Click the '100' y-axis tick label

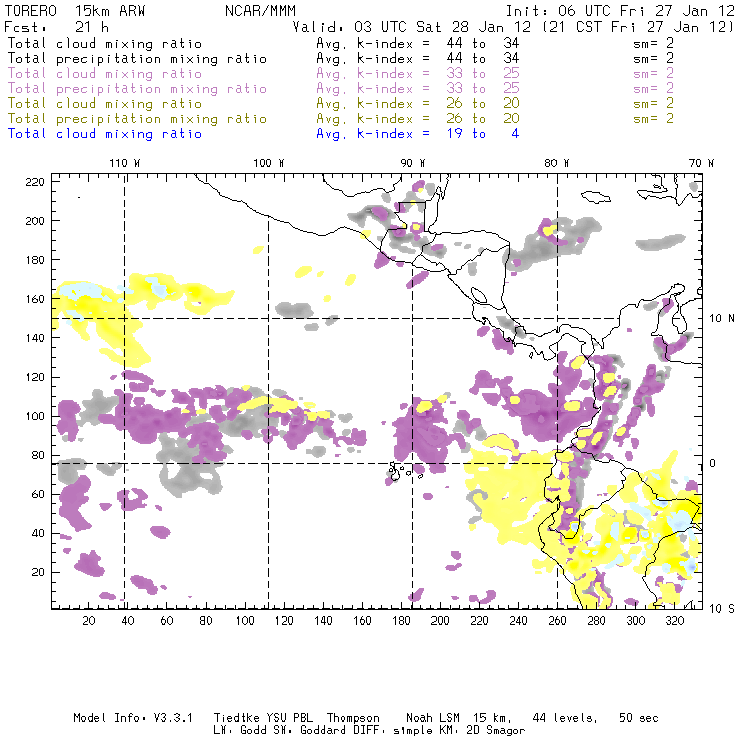pos(35,416)
